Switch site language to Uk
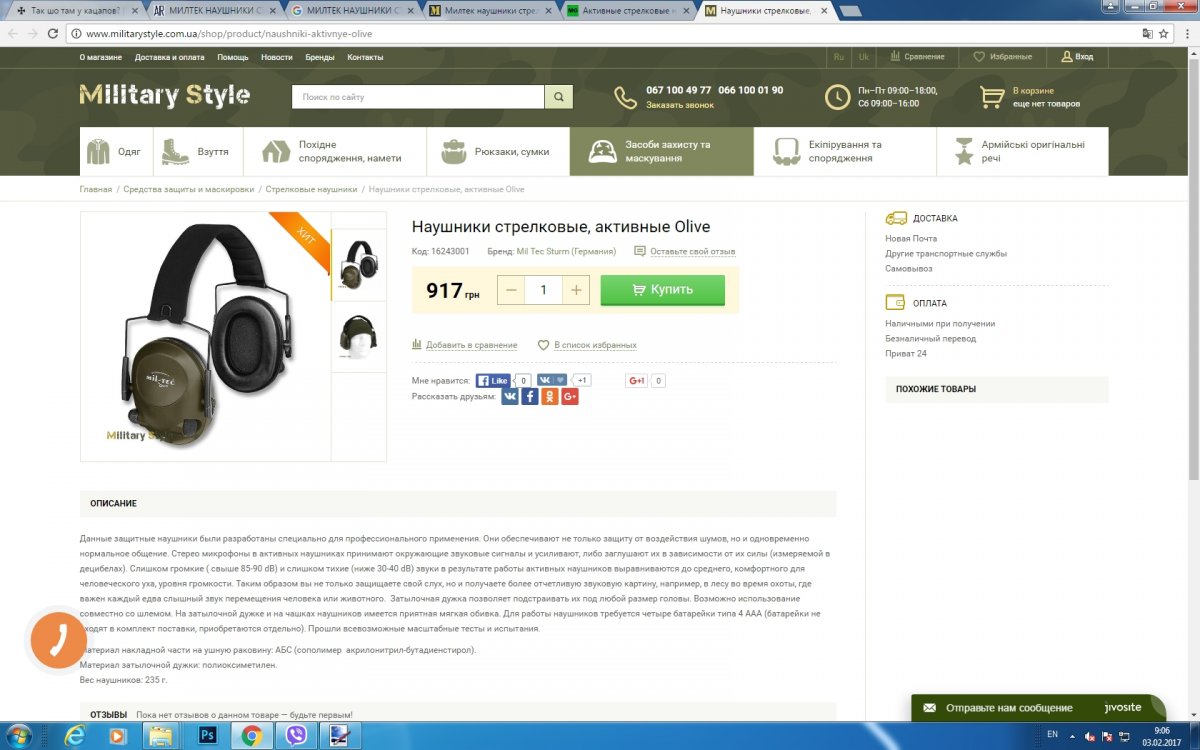The width and height of the screenshot is (1200, 750). tap(864, 57)
